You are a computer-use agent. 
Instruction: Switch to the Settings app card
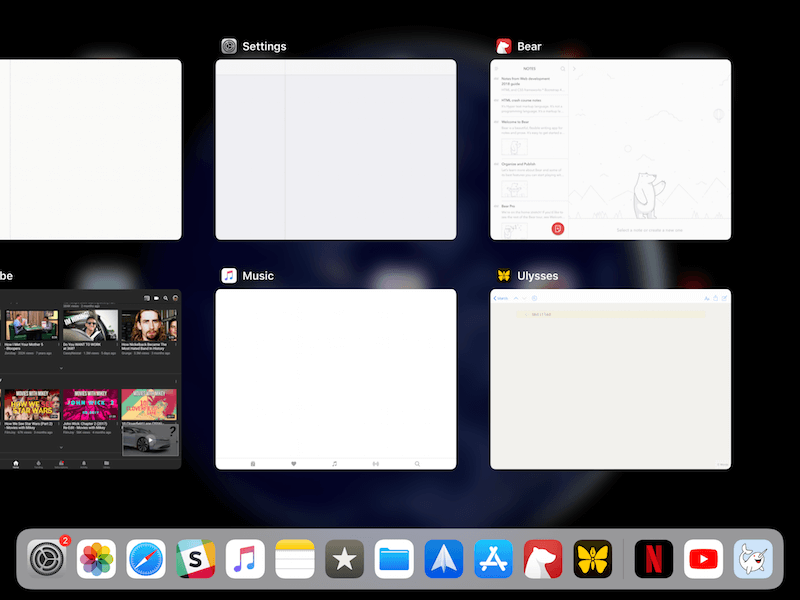(x=336, y=150)
